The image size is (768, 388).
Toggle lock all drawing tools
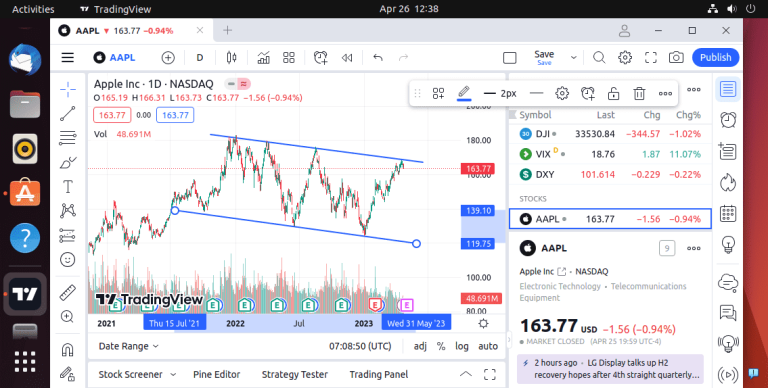[68, 374]
